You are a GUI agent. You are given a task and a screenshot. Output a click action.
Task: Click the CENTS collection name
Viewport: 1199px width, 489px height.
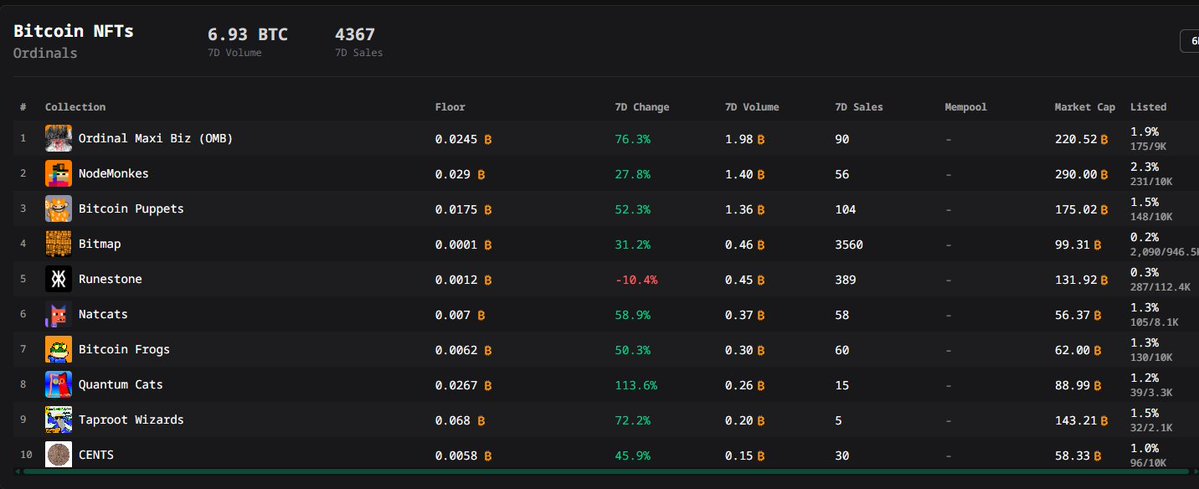[x=96, y=455]
